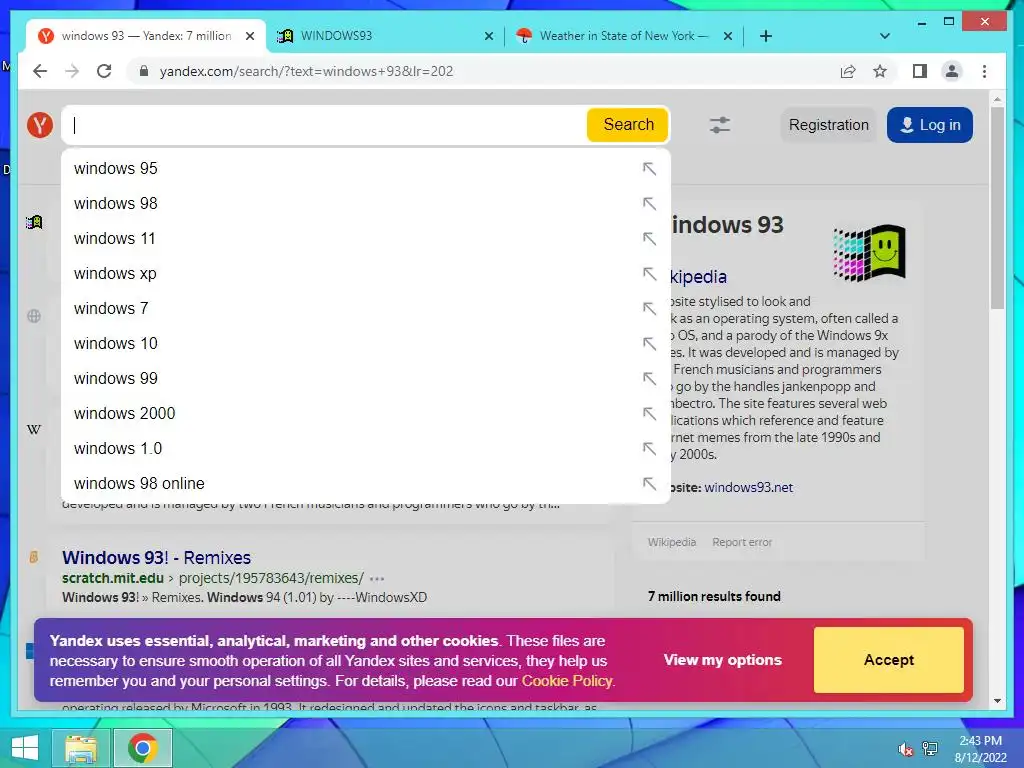Close the Yandex search results tab

[249, 37]
